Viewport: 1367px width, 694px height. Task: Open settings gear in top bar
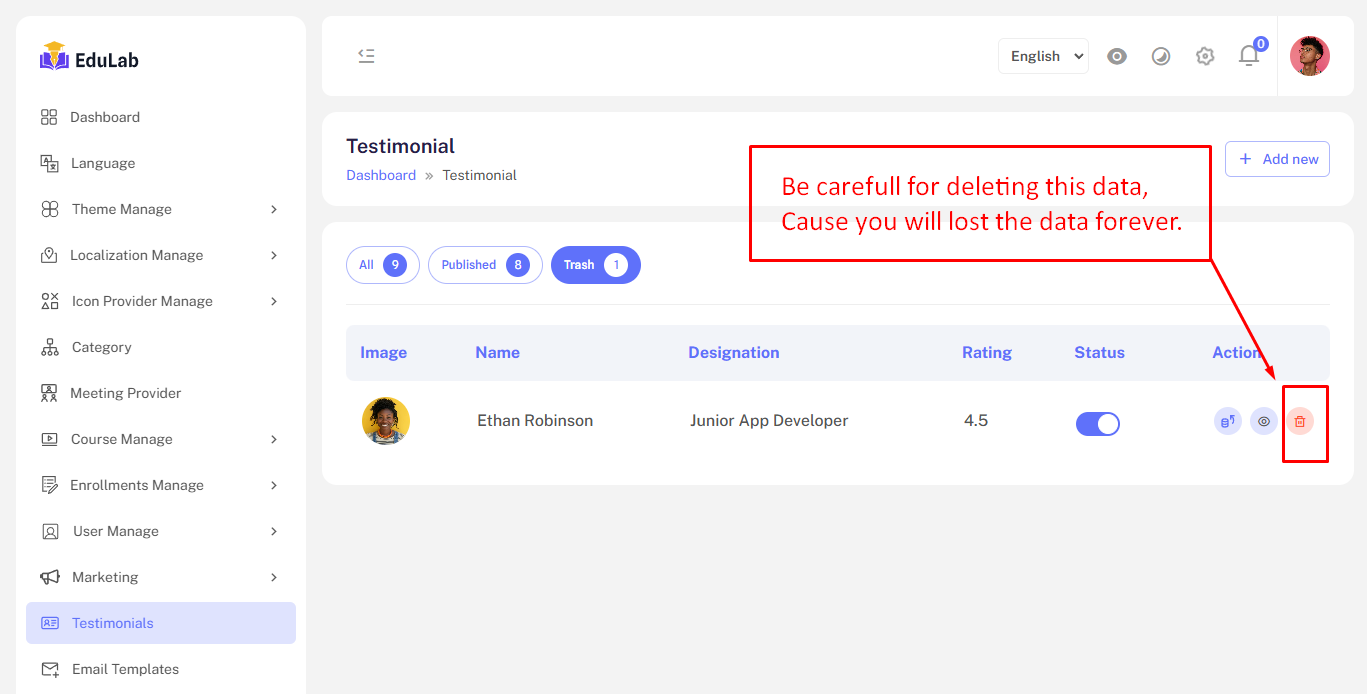(1205, 56)
